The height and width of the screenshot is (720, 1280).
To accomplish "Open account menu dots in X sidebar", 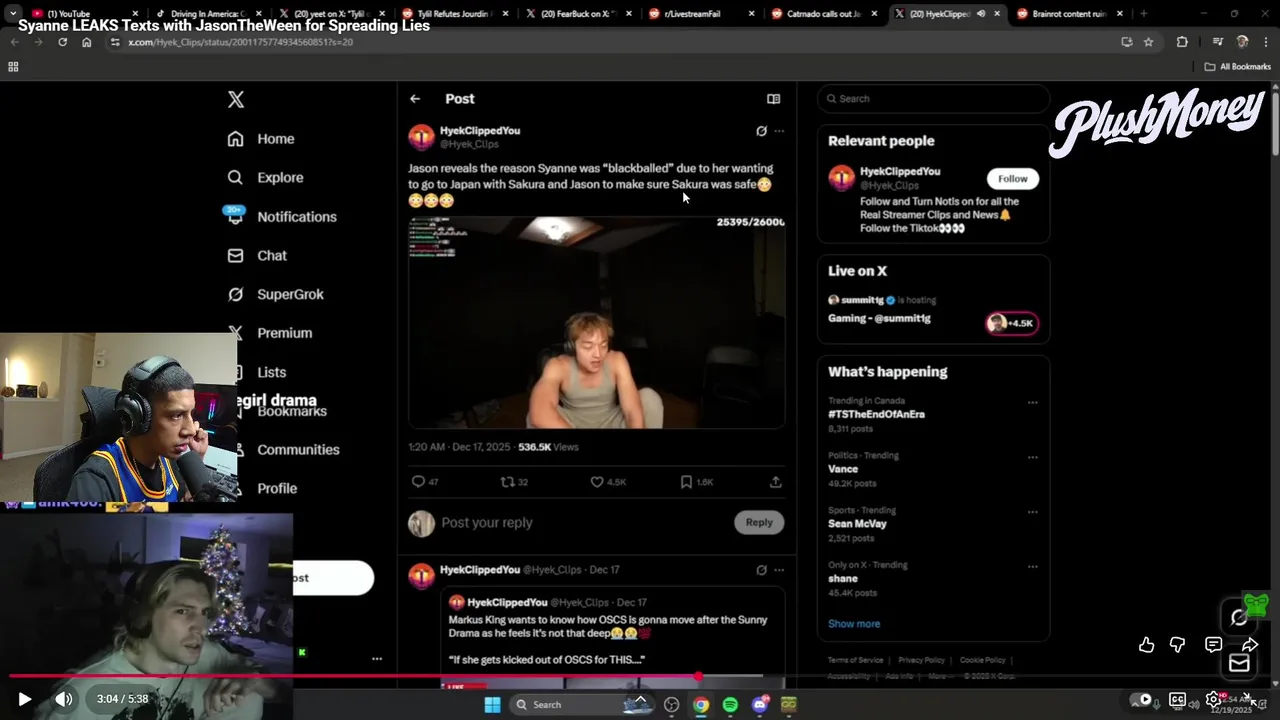I will [x=377, y=658].
